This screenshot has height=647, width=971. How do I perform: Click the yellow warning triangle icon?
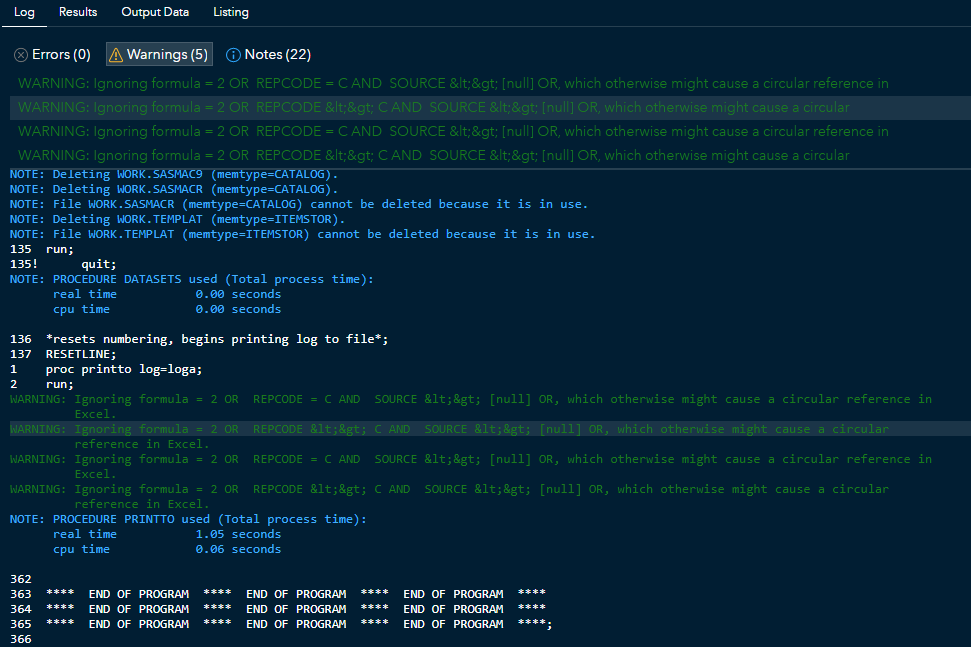coord(116,55)
